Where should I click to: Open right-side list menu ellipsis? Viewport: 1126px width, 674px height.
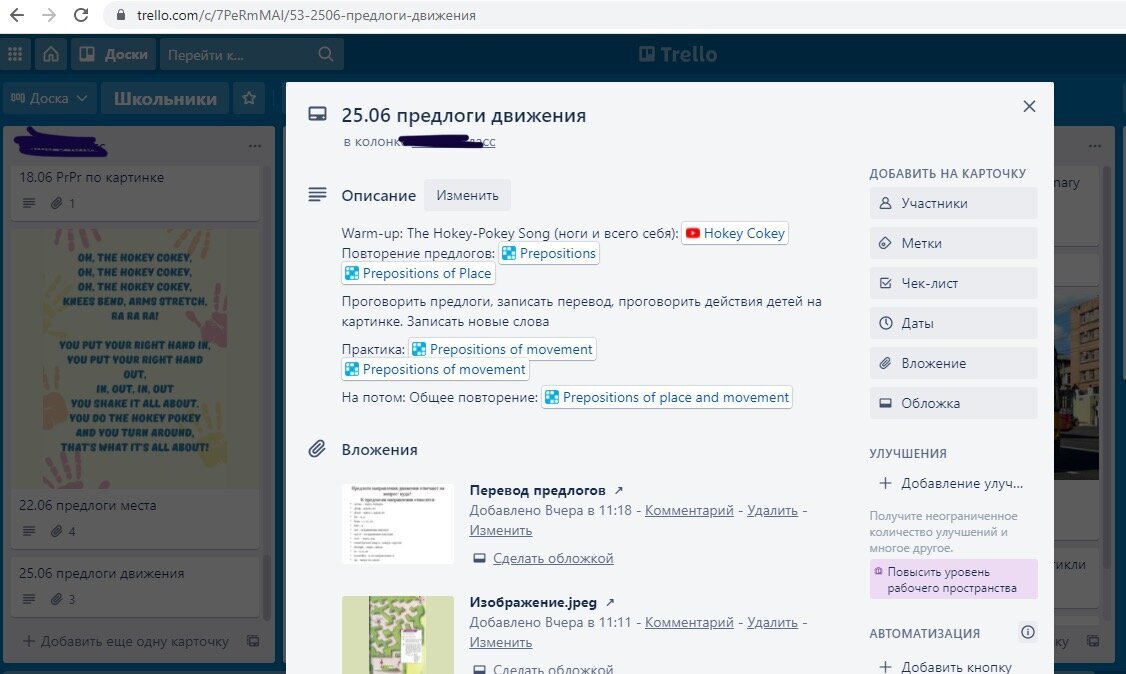click(1094, 146)
